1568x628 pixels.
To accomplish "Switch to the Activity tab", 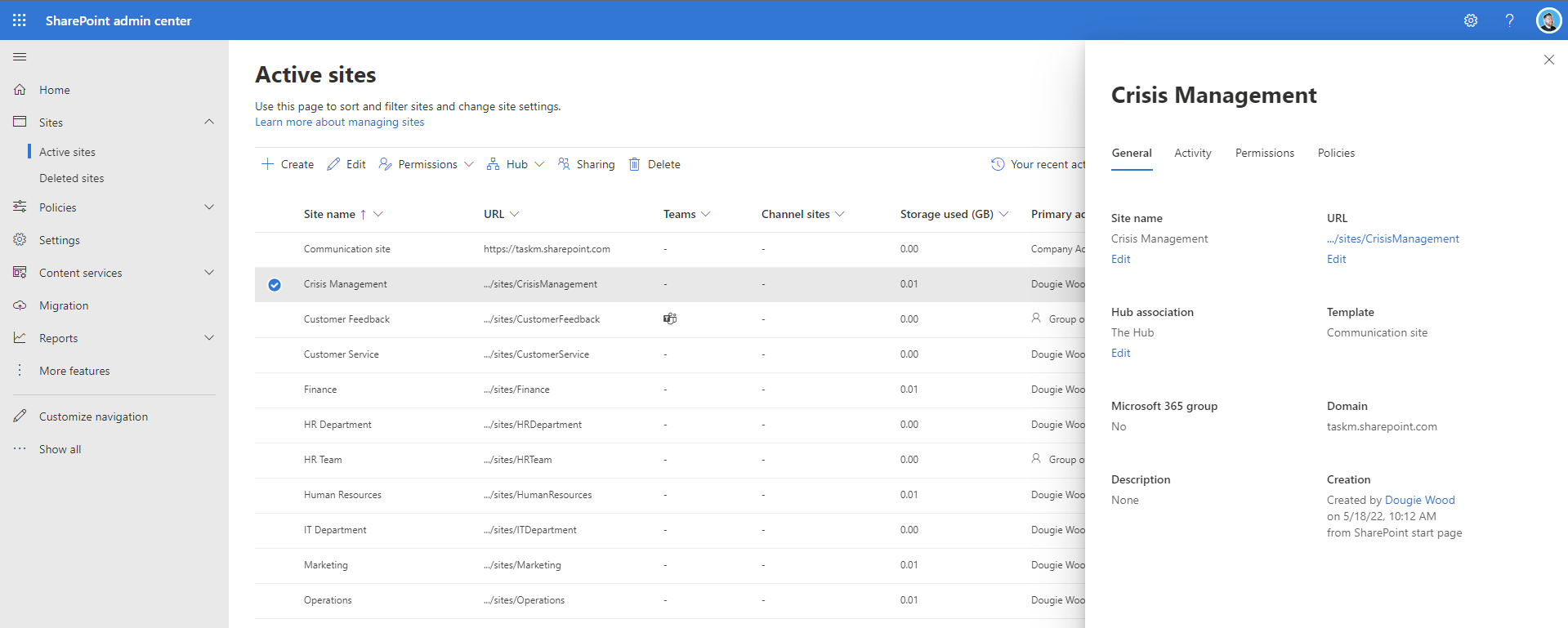I will coord(1193,153).
